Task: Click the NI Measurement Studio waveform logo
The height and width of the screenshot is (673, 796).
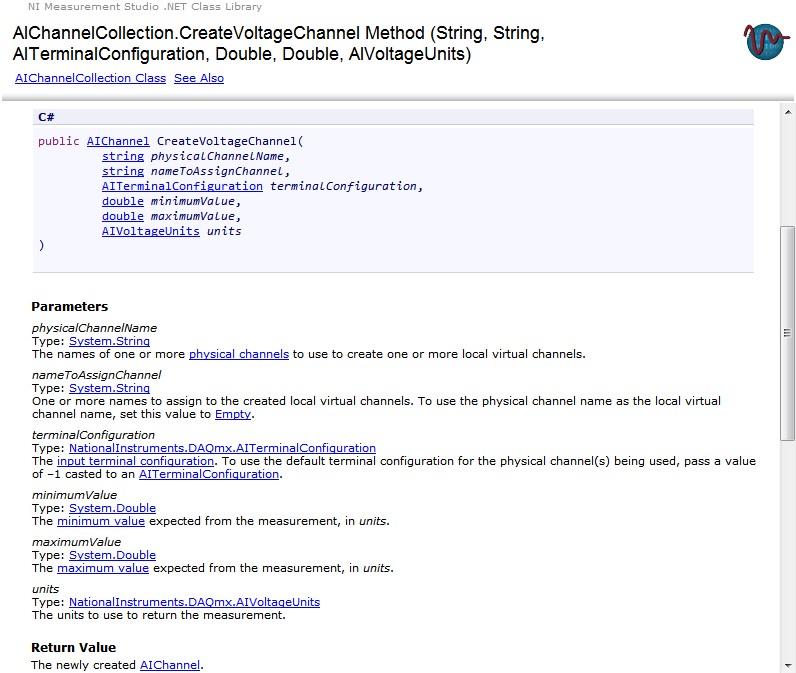Action: click(x=766, y=41)
